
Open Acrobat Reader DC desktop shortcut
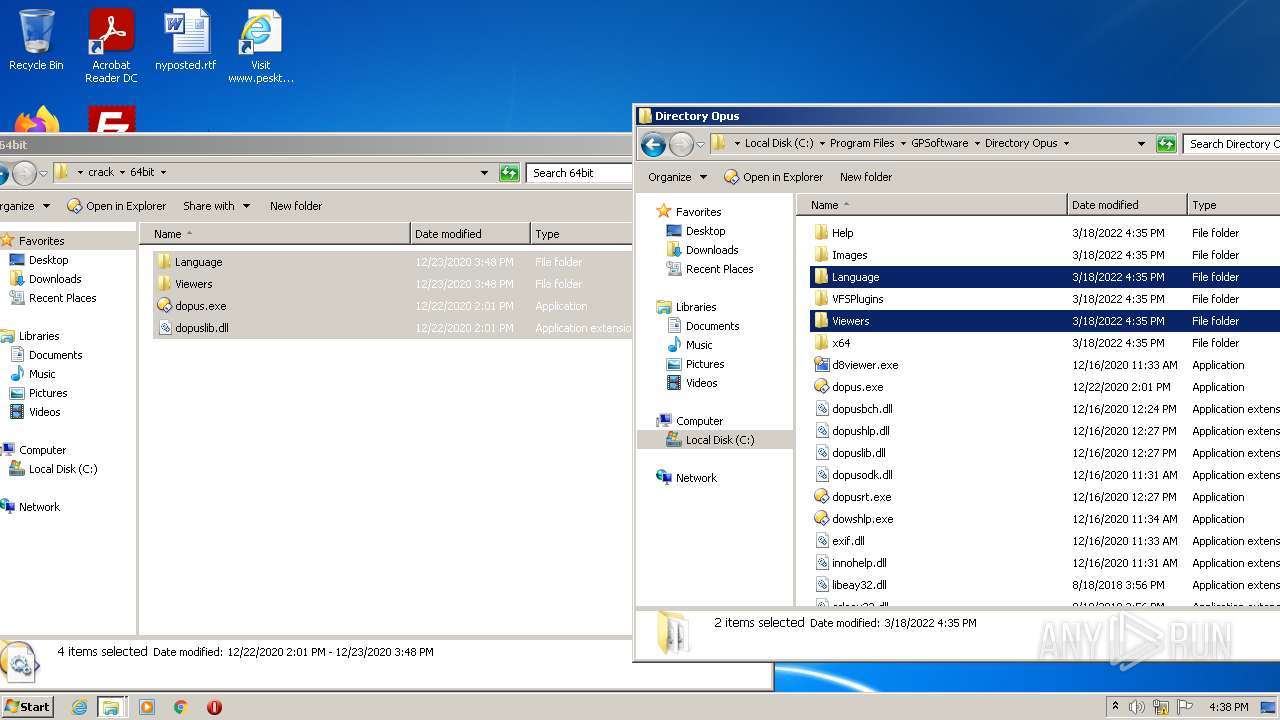coord(111,46)
